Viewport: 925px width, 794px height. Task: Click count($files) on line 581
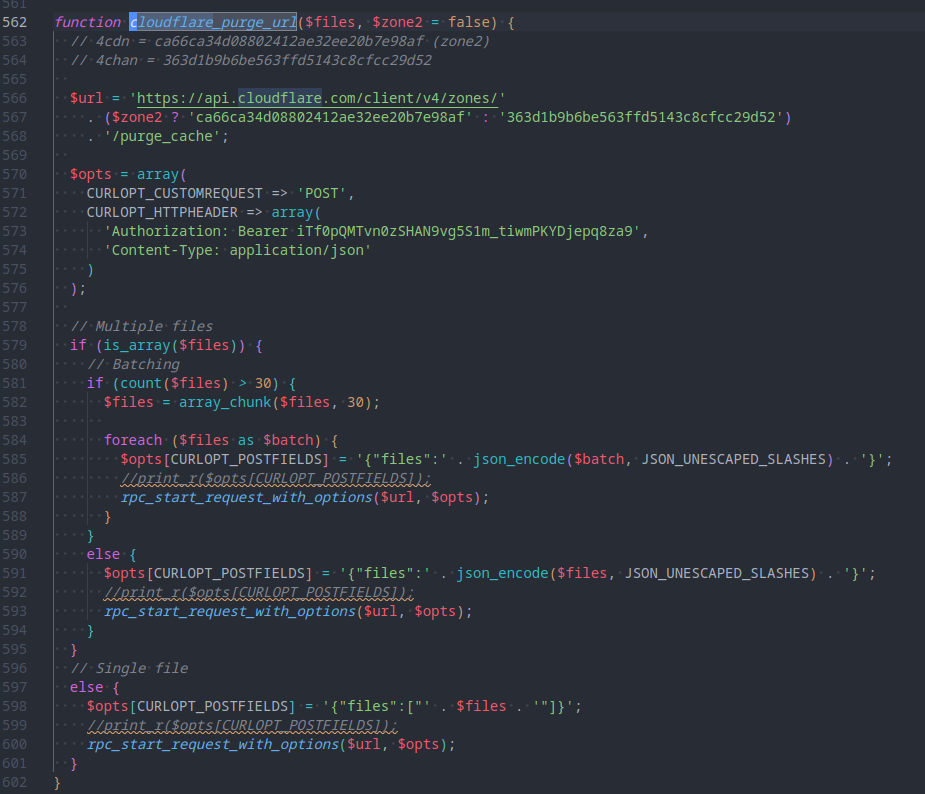click(x=175, y=383)
